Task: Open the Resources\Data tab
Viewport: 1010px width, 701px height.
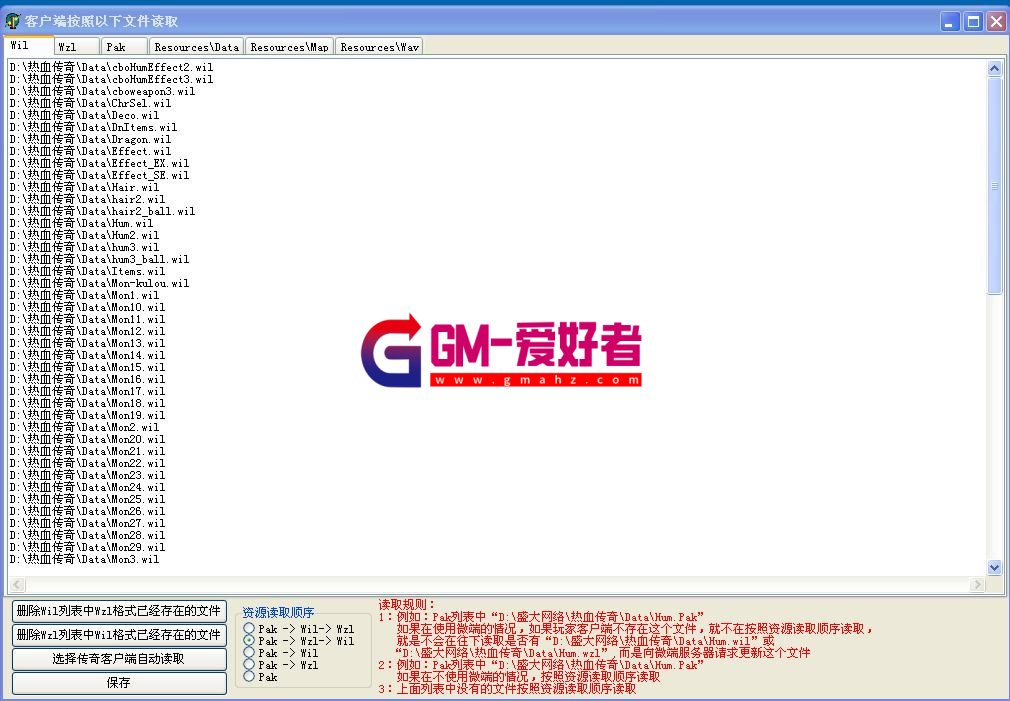Action: pos(196,46)
